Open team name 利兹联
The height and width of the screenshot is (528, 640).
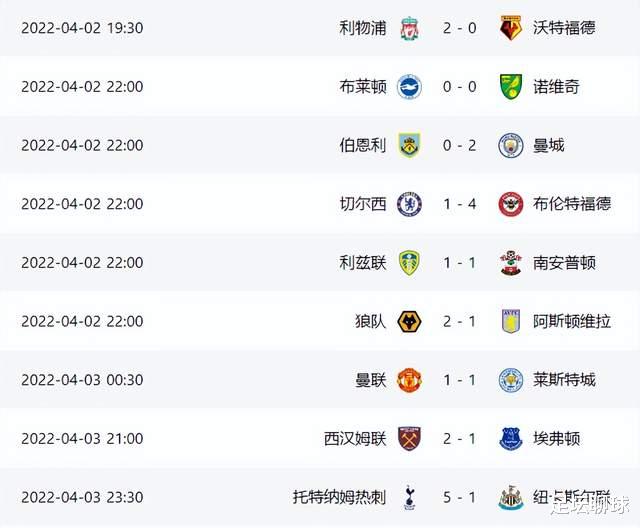click(x=363, y=263)
